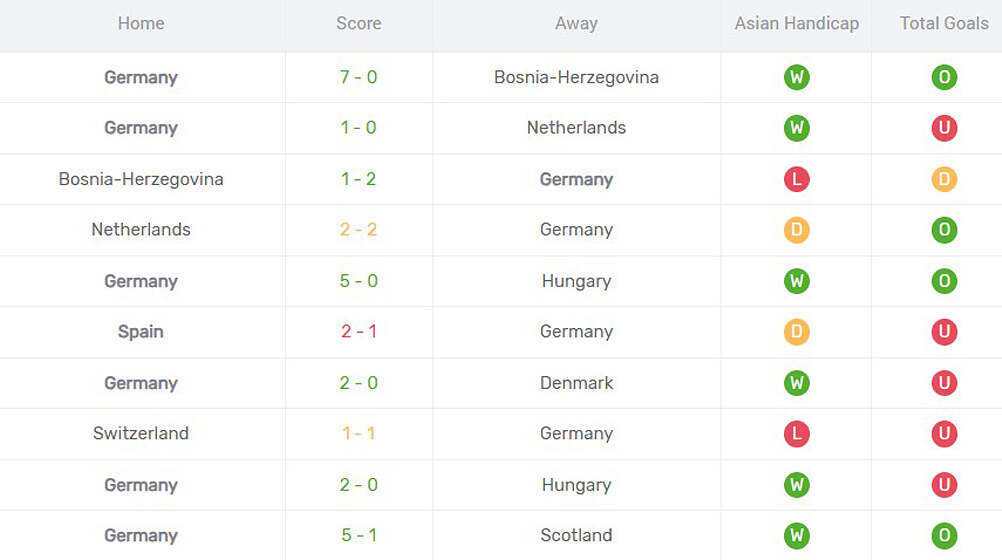This screenshot has width=1002, height=560.
Task: Click the Total Goals U badge for Germany vs Denmark
Action: pyautogui.click(x=944, y=383)
